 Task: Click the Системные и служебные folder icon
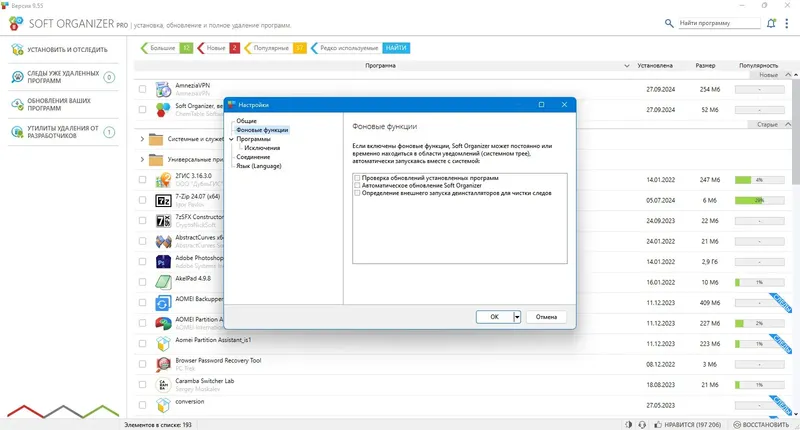tap(156, 139)
